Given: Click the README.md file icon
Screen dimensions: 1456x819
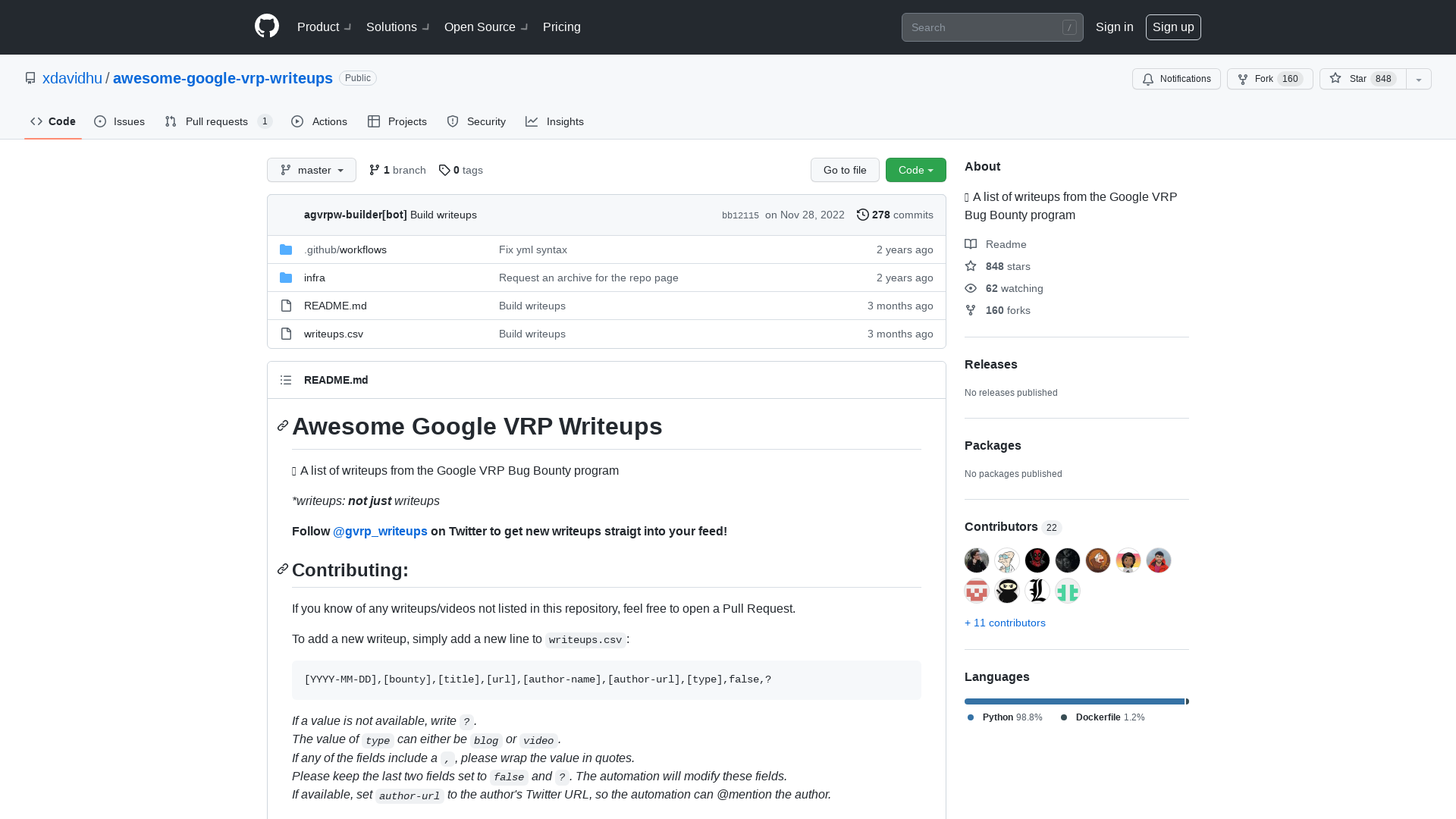Looking at the screenshot, I should click(286, 306).
